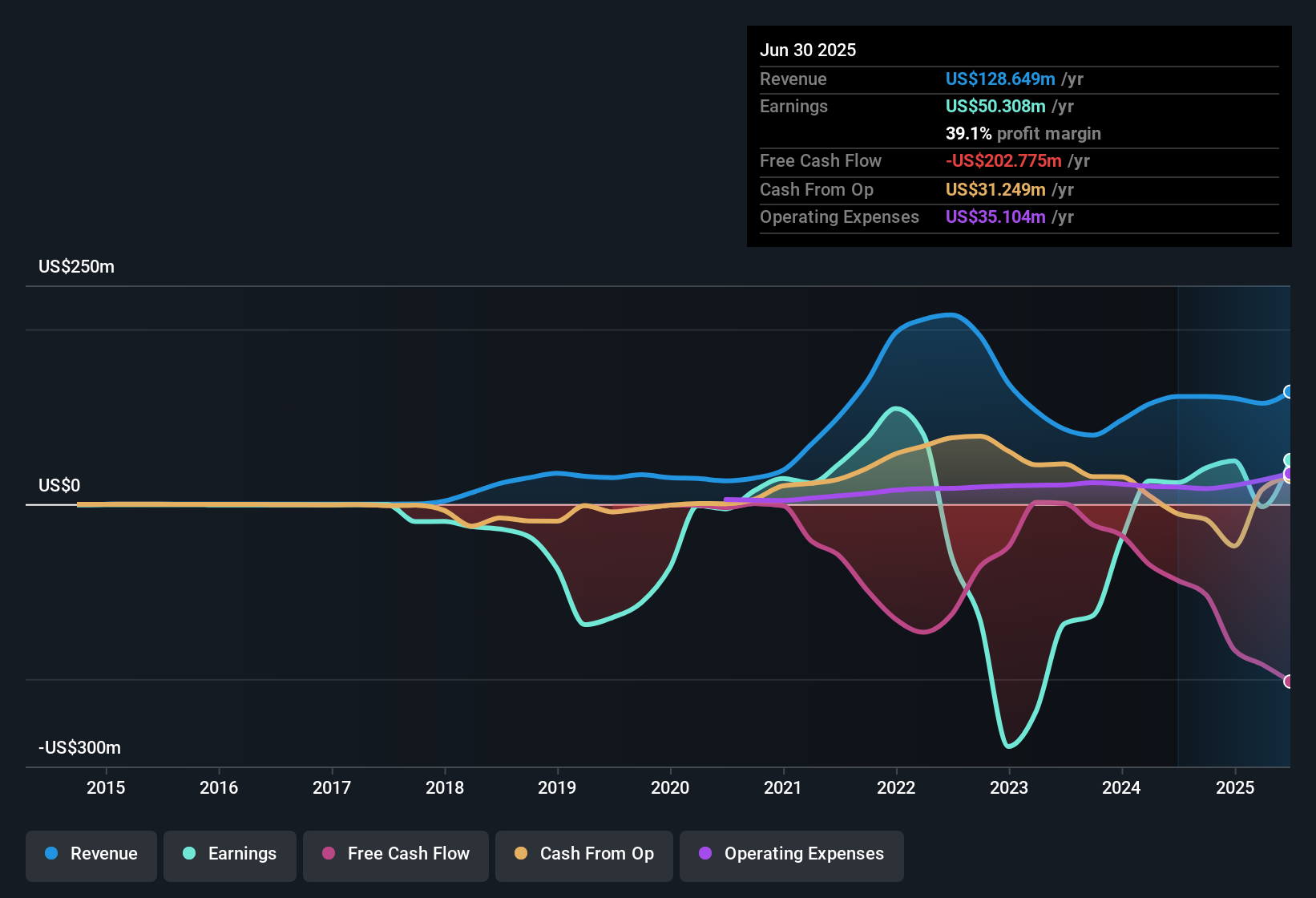Toggle the Revenue series legend button
Screen dimensions: 1316x898
pos(91,854)
